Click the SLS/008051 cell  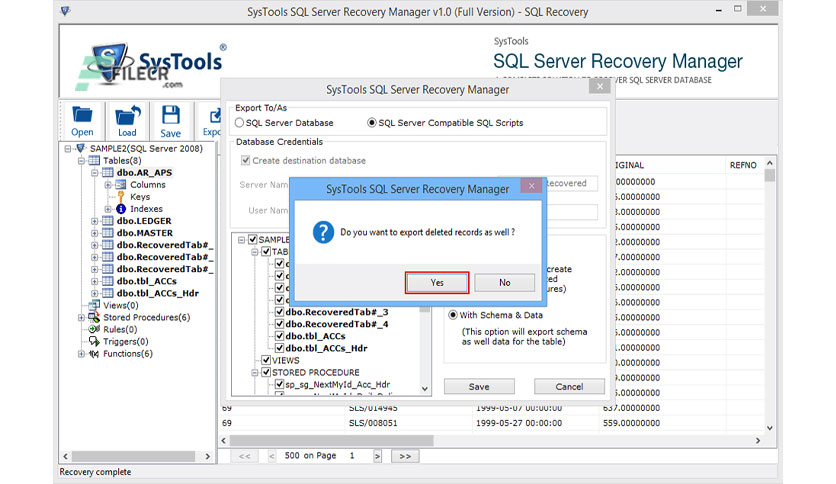pyautogui.click(x=373, y=423)
